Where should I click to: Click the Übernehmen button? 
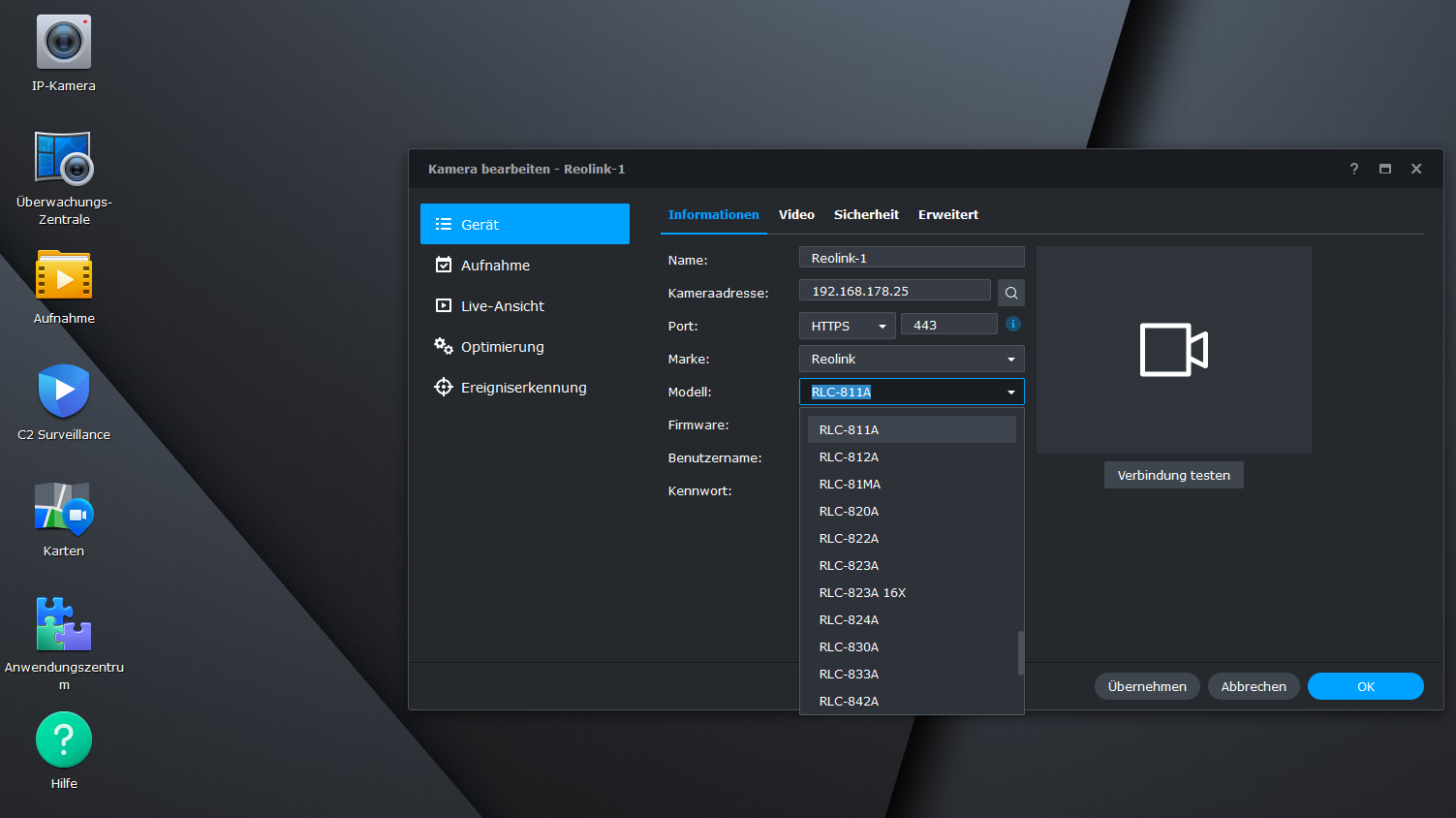(1147, 686)
